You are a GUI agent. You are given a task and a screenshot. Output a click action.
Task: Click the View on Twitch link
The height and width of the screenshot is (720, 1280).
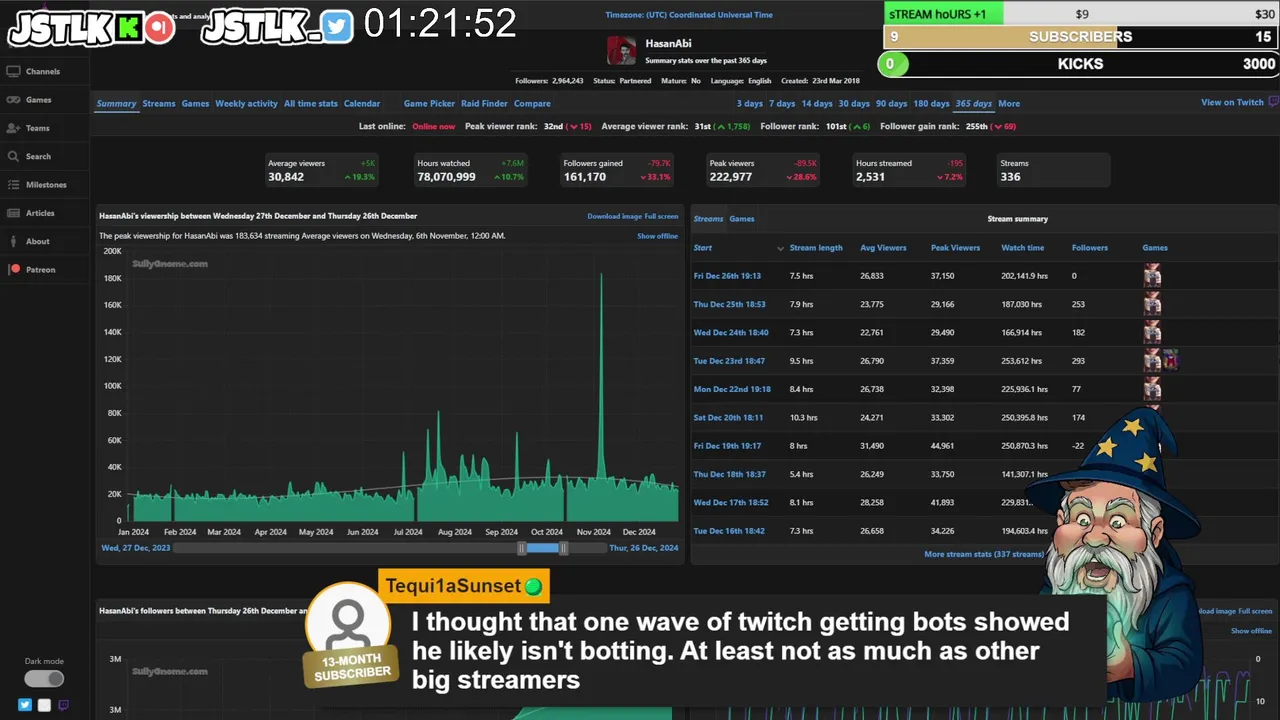pos(1232,102)
